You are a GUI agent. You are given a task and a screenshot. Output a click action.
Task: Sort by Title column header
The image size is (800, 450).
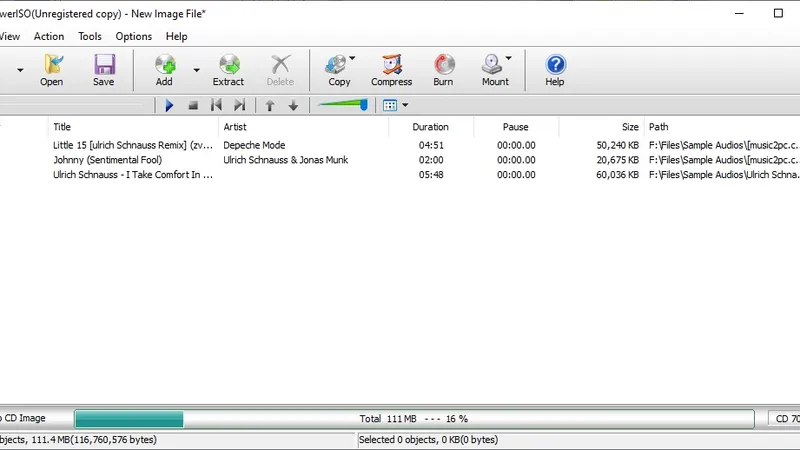(x=134, y=127)
